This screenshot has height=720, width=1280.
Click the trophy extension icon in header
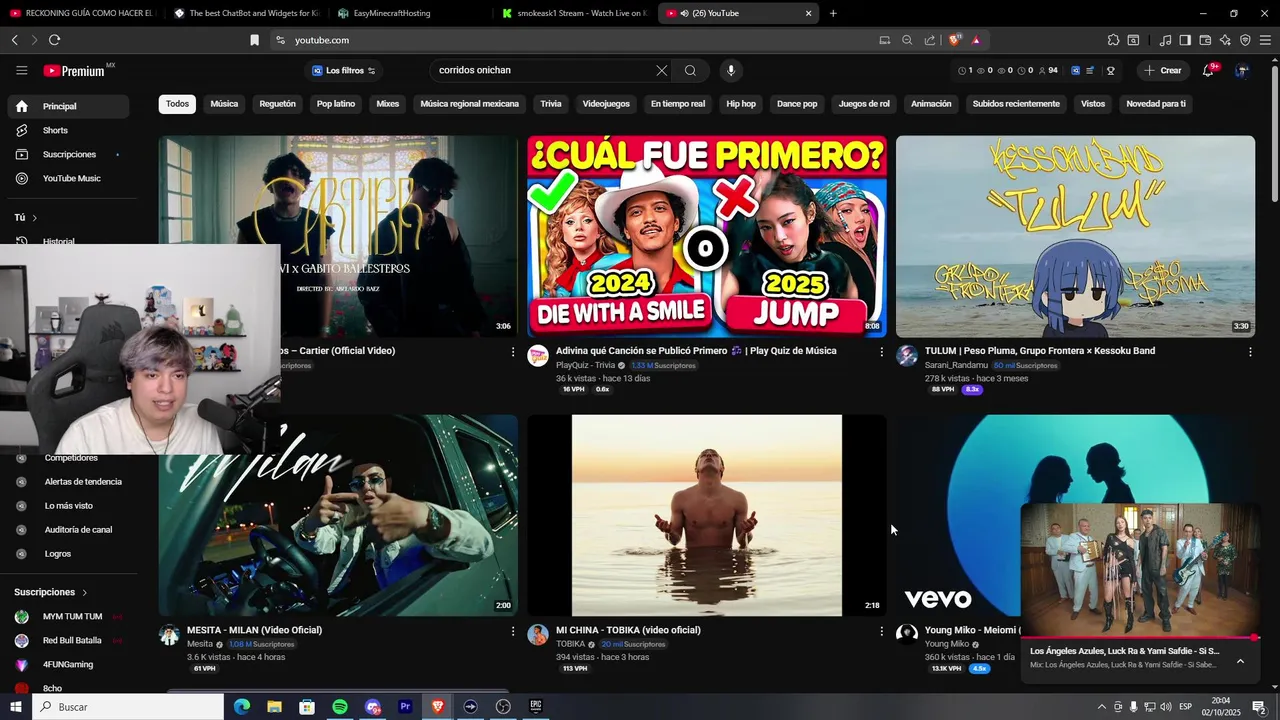point(1111,71)
